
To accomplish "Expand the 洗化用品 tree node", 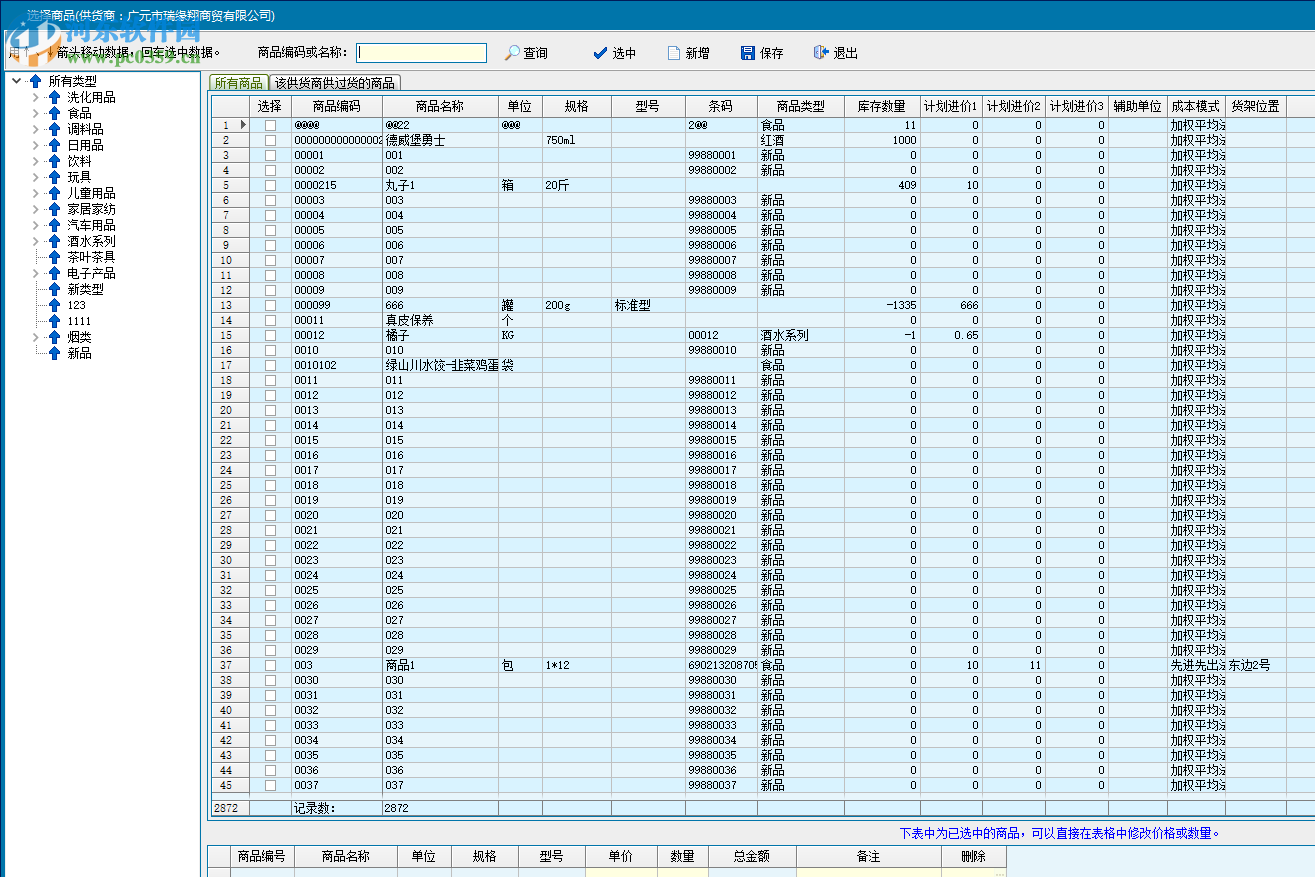I will coord(35,97).
